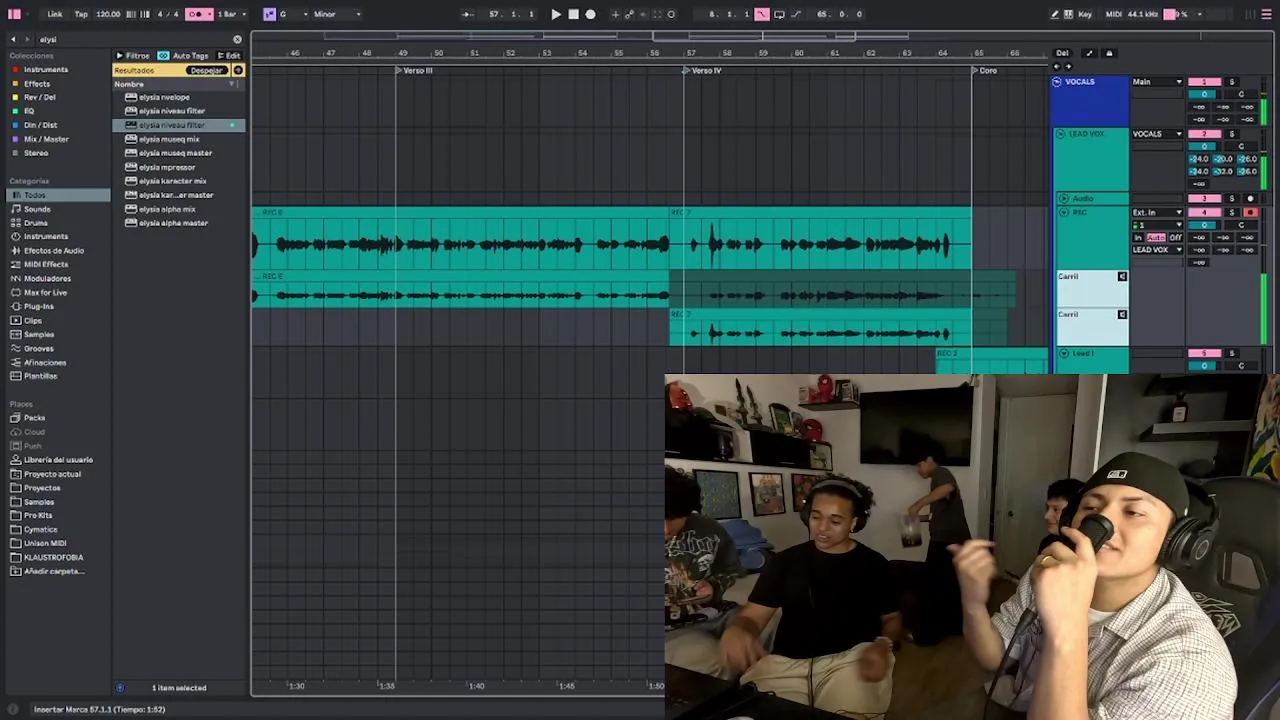This screenshot has width=1280, height=720.
Task: Open Samples category
Action: [x=39, y=334]
